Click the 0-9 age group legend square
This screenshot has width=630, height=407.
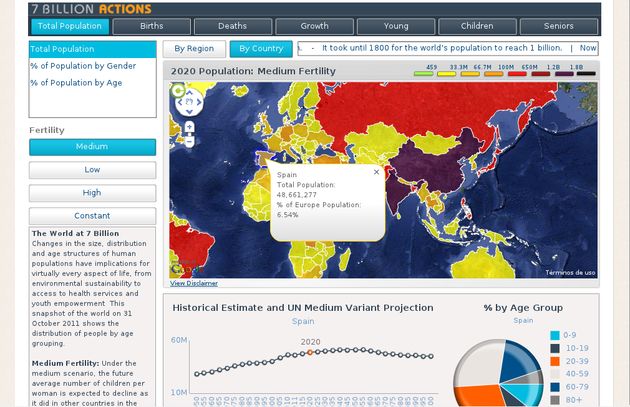pos(555,335)
